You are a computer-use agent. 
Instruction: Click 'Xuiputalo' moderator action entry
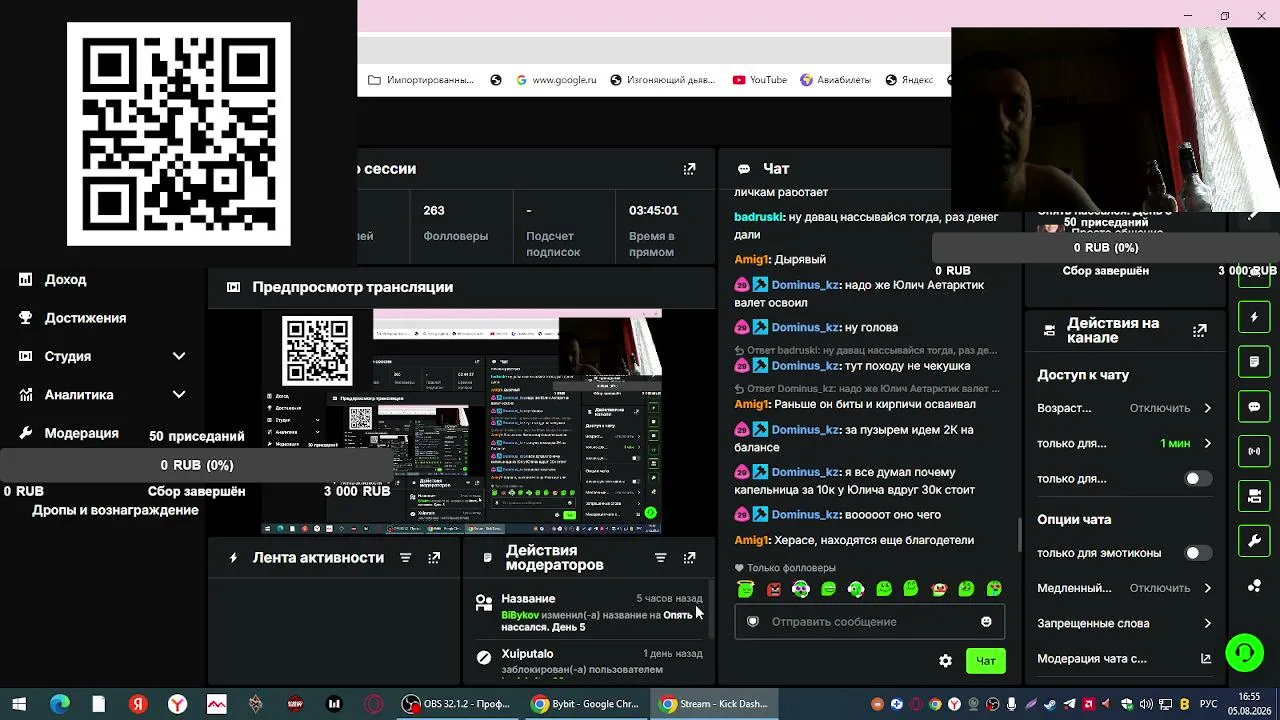[x=527, y=654]
